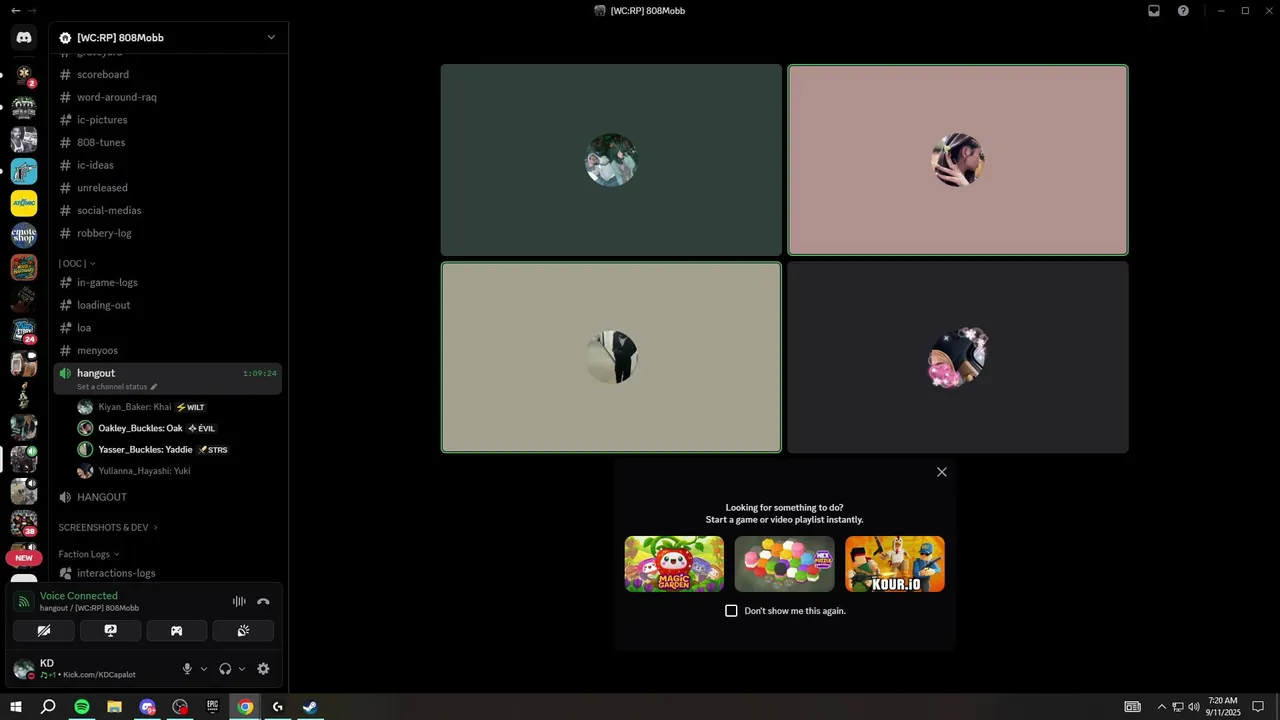Image resolution: width=1280 pixels, height=720 pixels.
Task: Collapse the OOC channel category
Action: coord(77,263)
